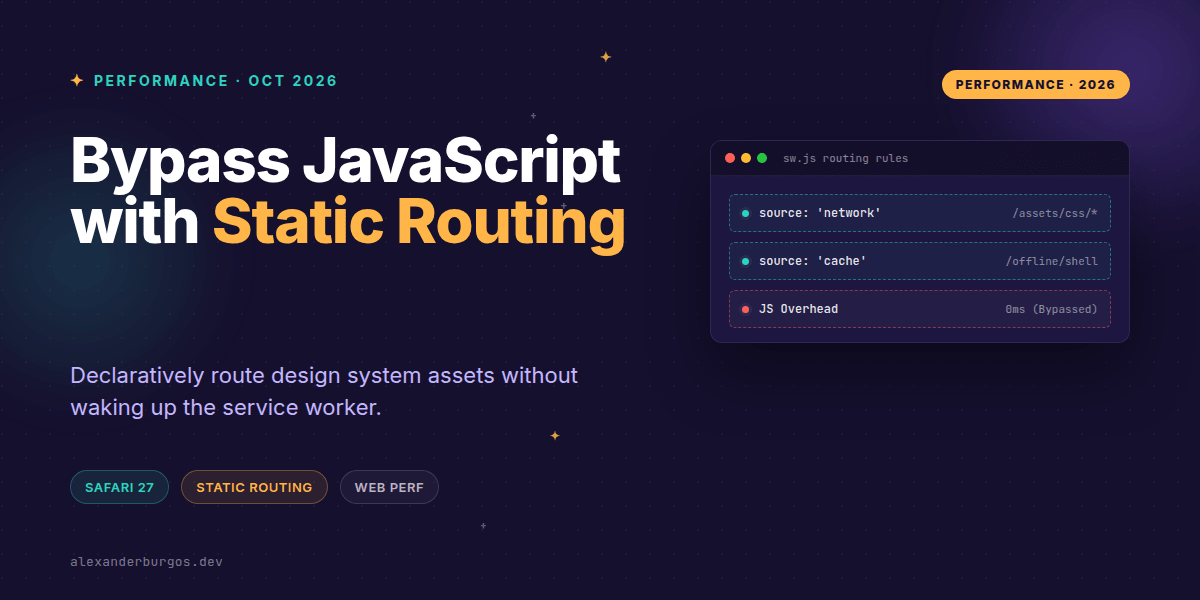Click the teal dot beside source: 'cache'
This screenshot has height=600, width=1200.
[745, 261]
